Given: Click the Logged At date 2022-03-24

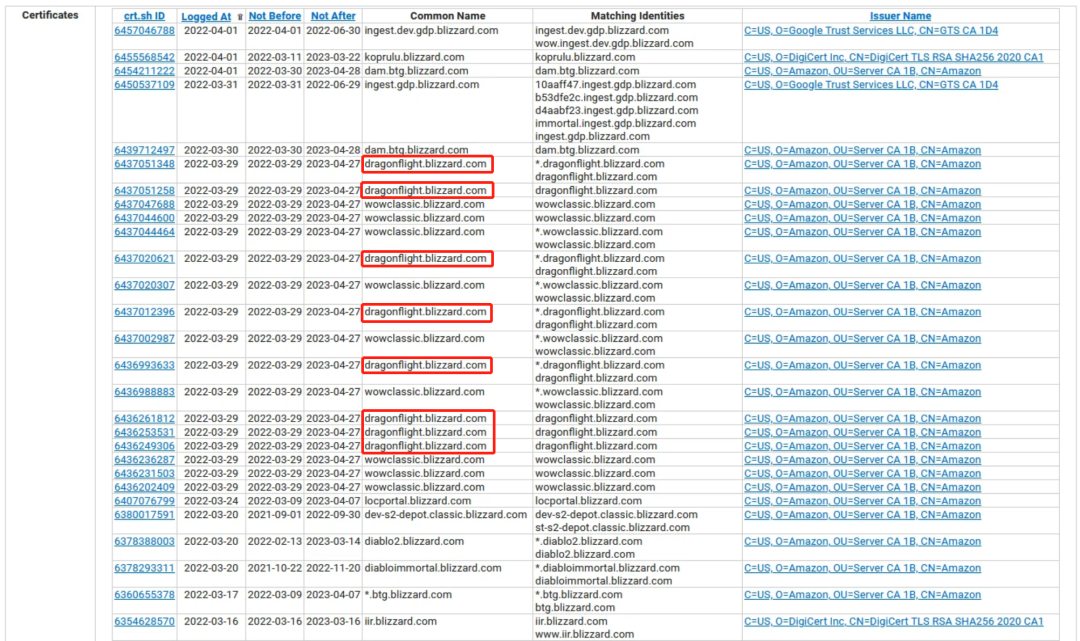Looking at the screenshot, I should 211,501.
